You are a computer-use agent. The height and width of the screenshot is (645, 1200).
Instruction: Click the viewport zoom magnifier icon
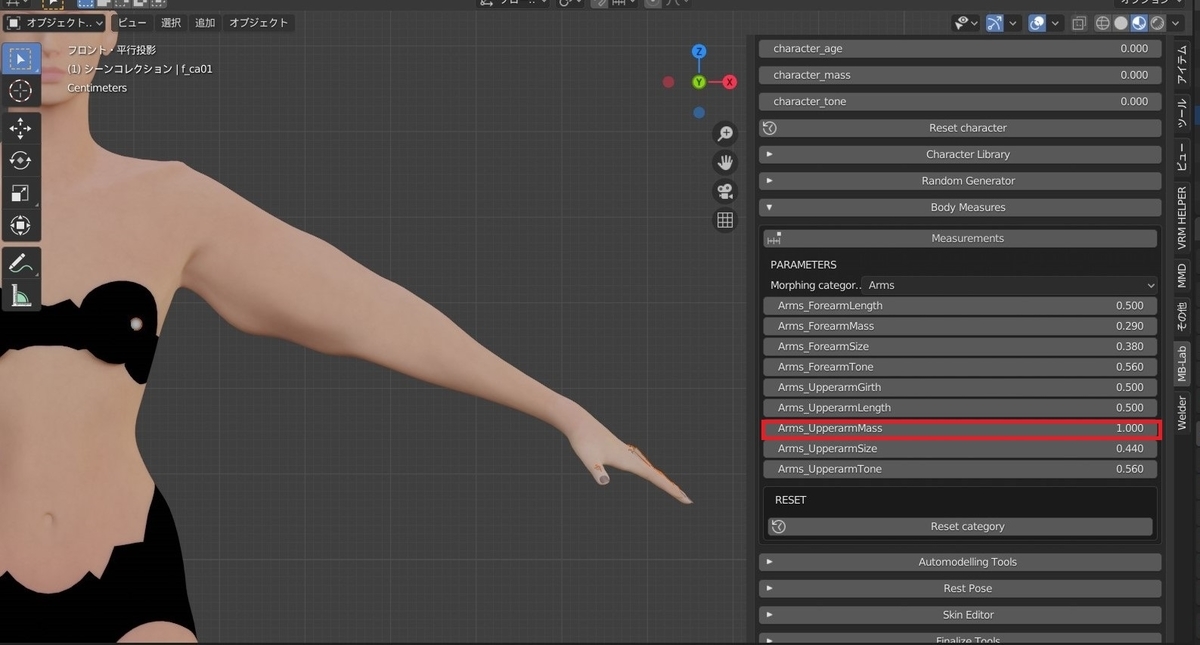(725, 134)
